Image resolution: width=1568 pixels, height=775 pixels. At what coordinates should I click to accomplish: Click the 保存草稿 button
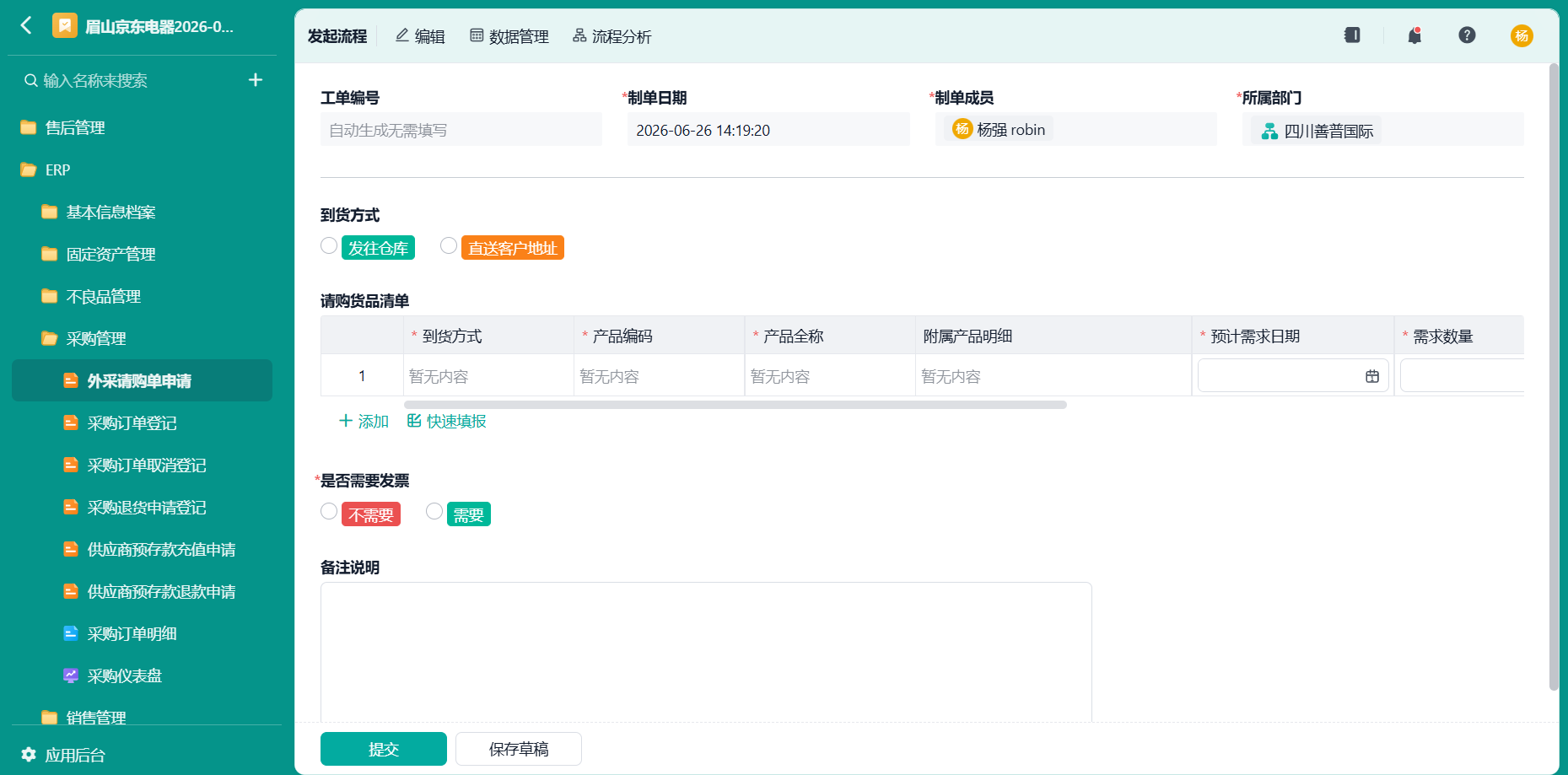point(519,749)
